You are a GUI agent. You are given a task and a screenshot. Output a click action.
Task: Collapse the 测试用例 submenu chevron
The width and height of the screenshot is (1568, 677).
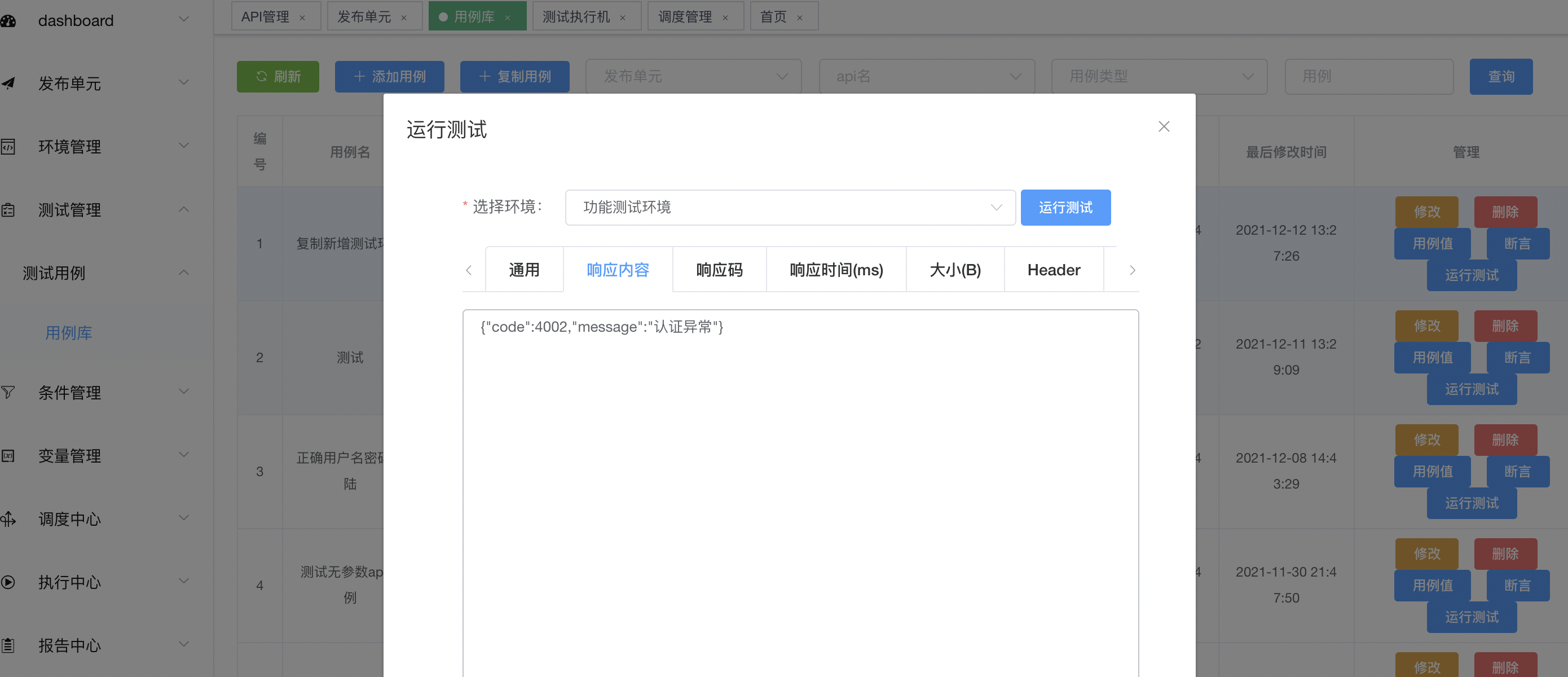coord(183,272)
